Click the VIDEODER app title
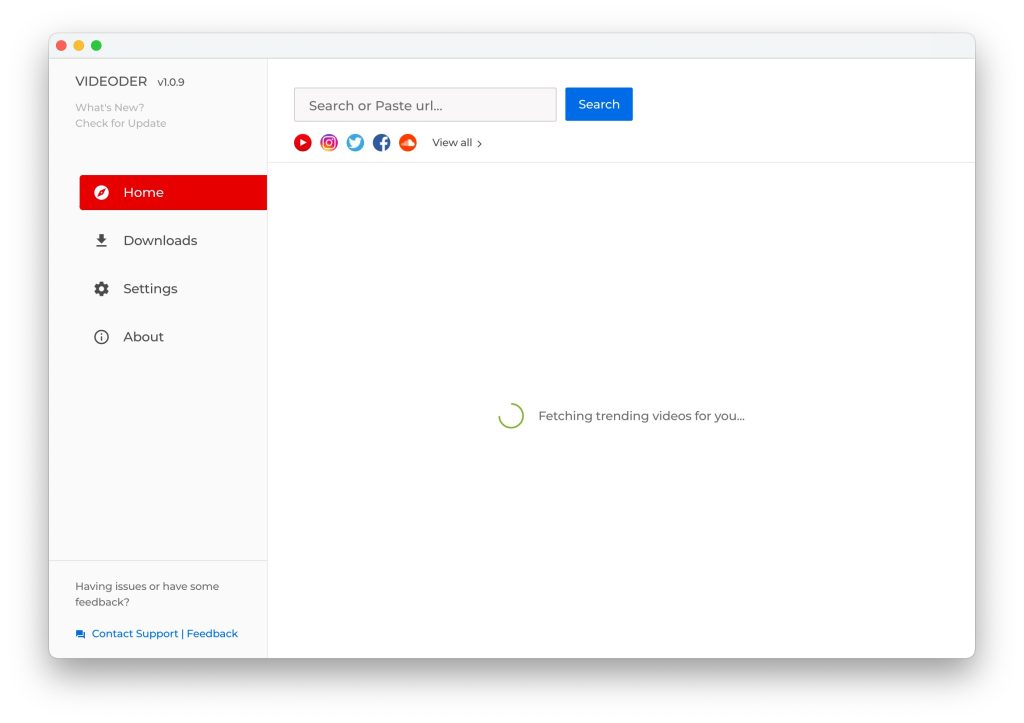The height and width of the screenshot is (723, 1024). [111, 82]
